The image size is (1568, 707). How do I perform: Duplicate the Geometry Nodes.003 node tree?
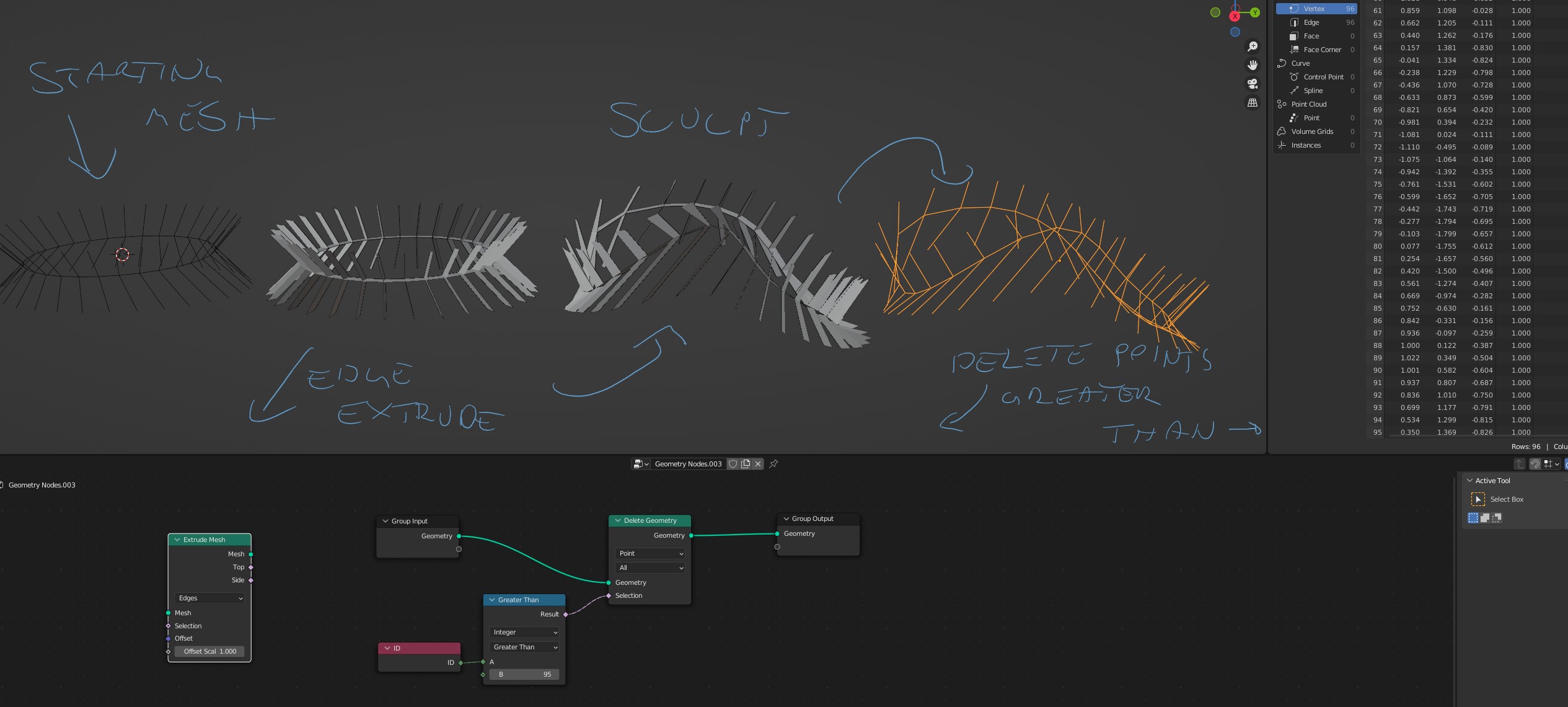746,464
